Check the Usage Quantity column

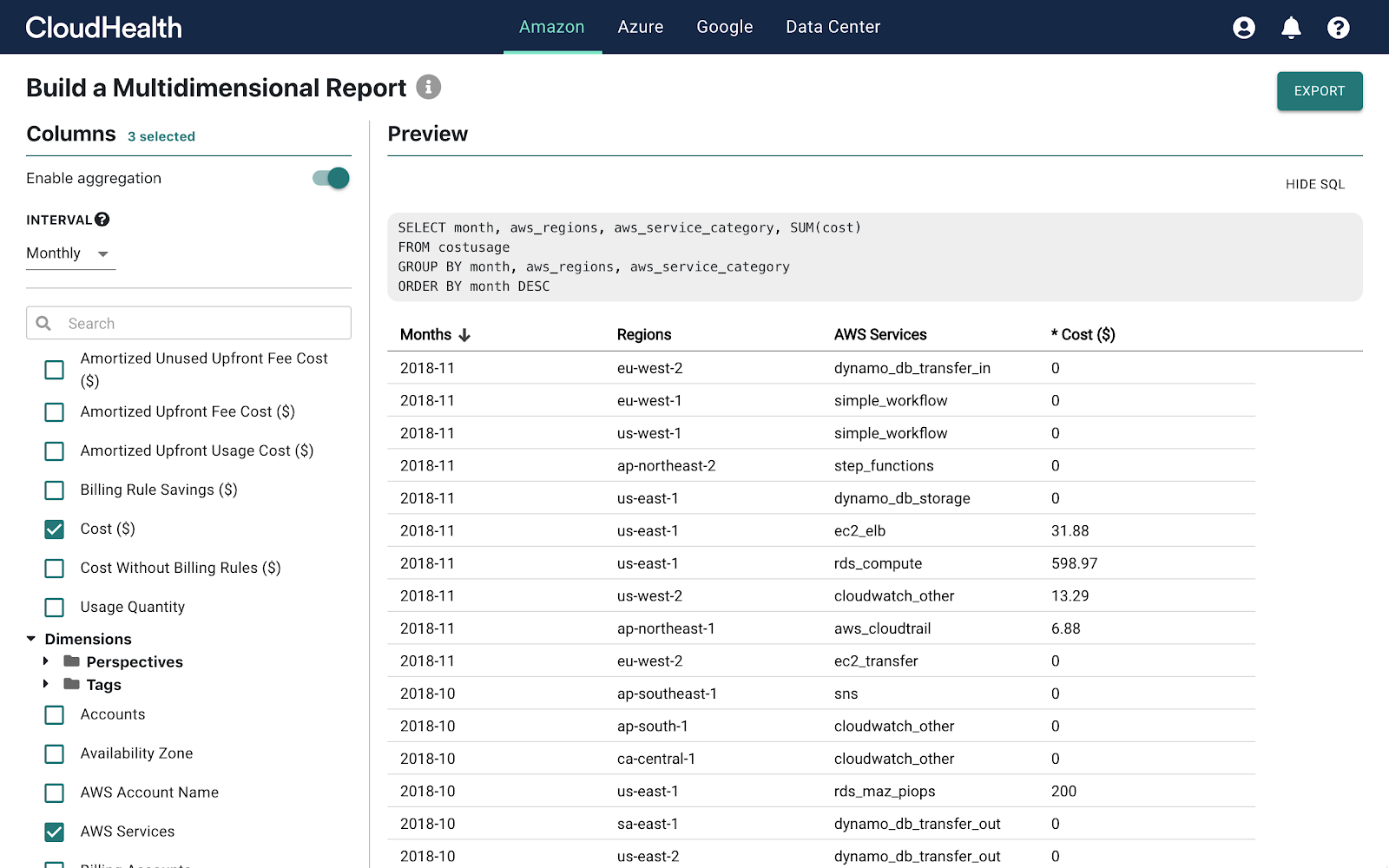coord(54,607)
